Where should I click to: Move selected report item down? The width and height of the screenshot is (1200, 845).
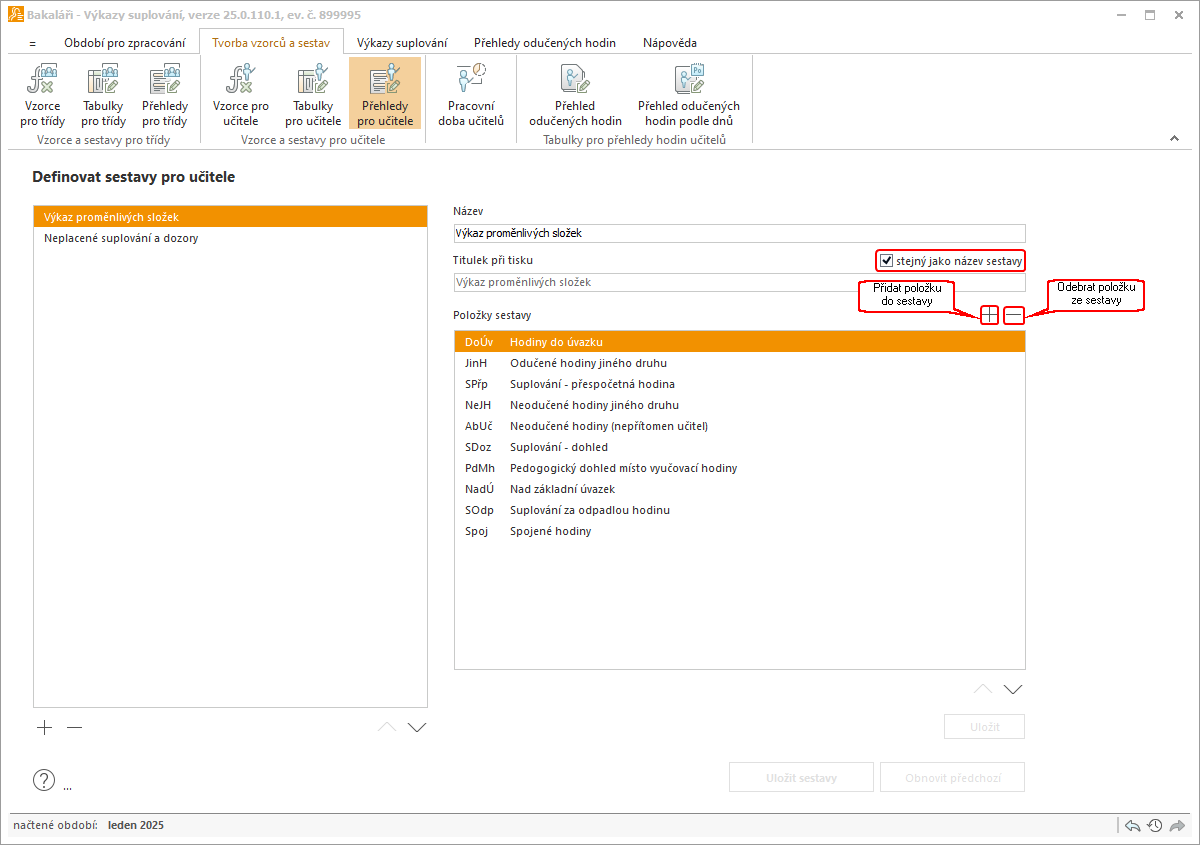[x=1013, y=689]
